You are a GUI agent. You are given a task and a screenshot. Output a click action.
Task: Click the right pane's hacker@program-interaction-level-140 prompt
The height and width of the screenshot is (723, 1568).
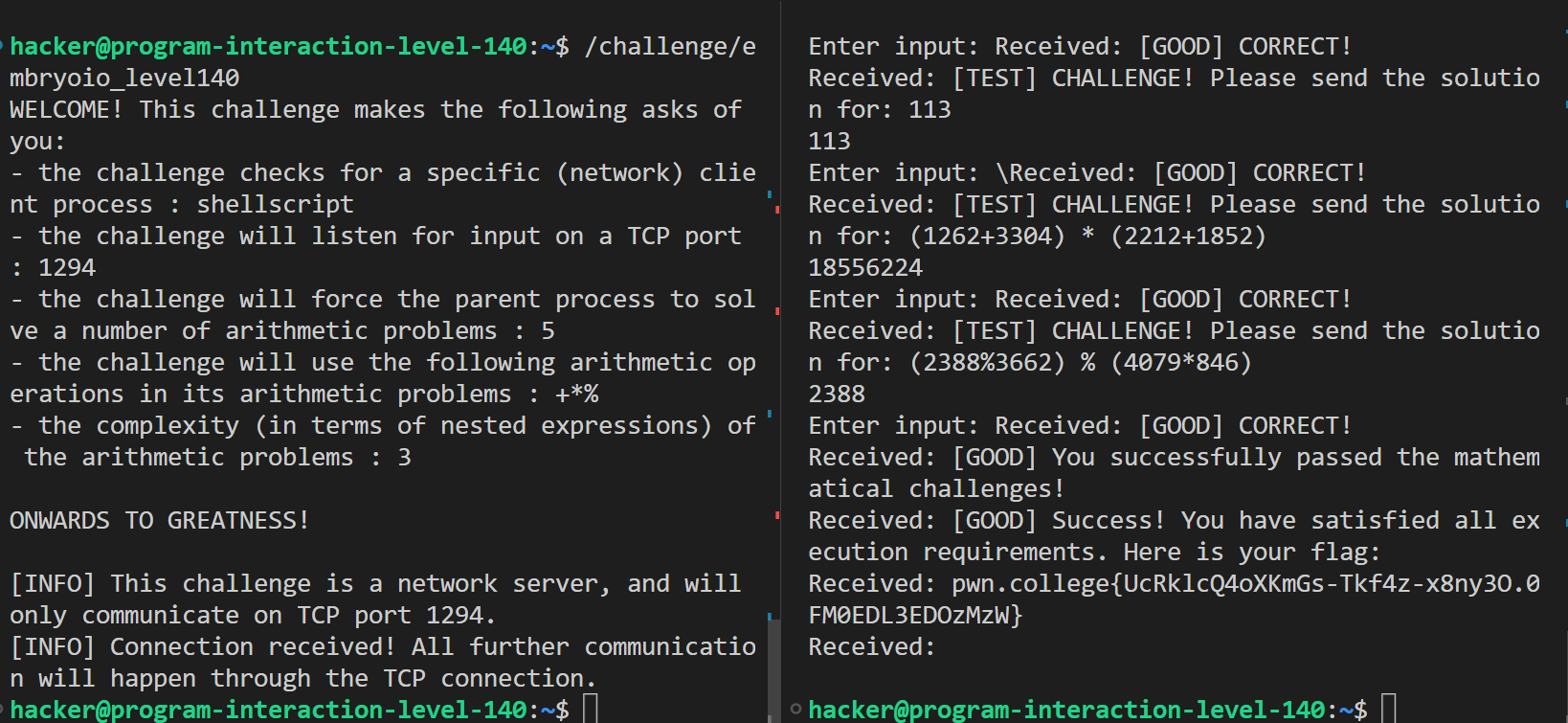(x=1066, y=710)
